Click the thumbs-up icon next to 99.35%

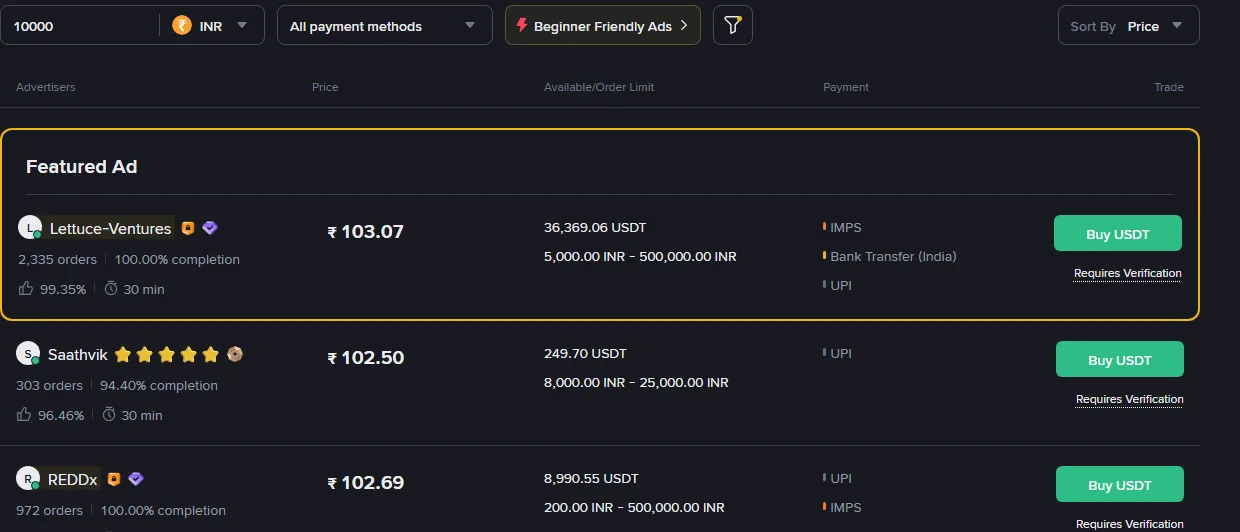(26, 289)
